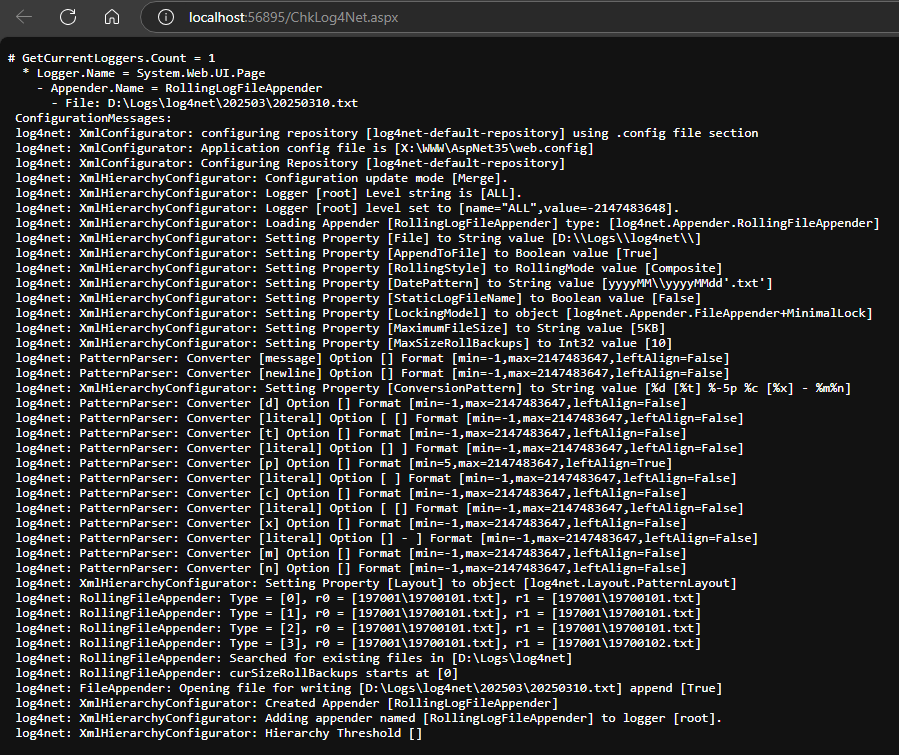This screenshot has height=755, width=899.
Task: Click the Setting Property [DatePattern] line
Action: tap(394, 283)
